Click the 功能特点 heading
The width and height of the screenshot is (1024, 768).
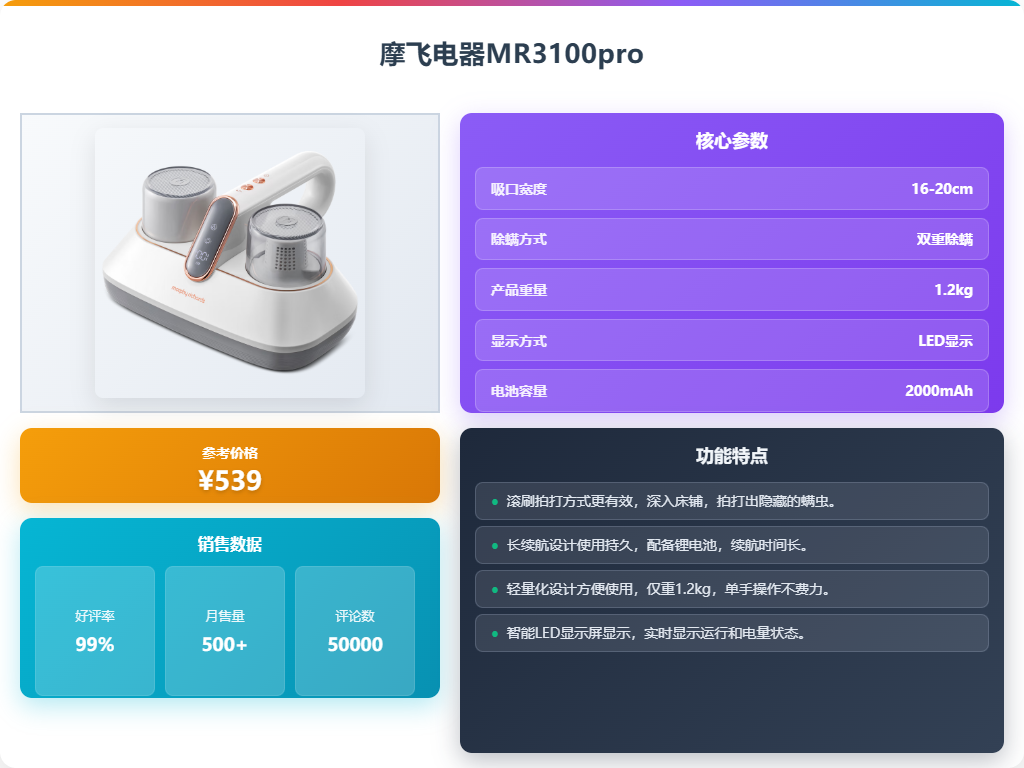pyautogui.click(x=731, y=456)
